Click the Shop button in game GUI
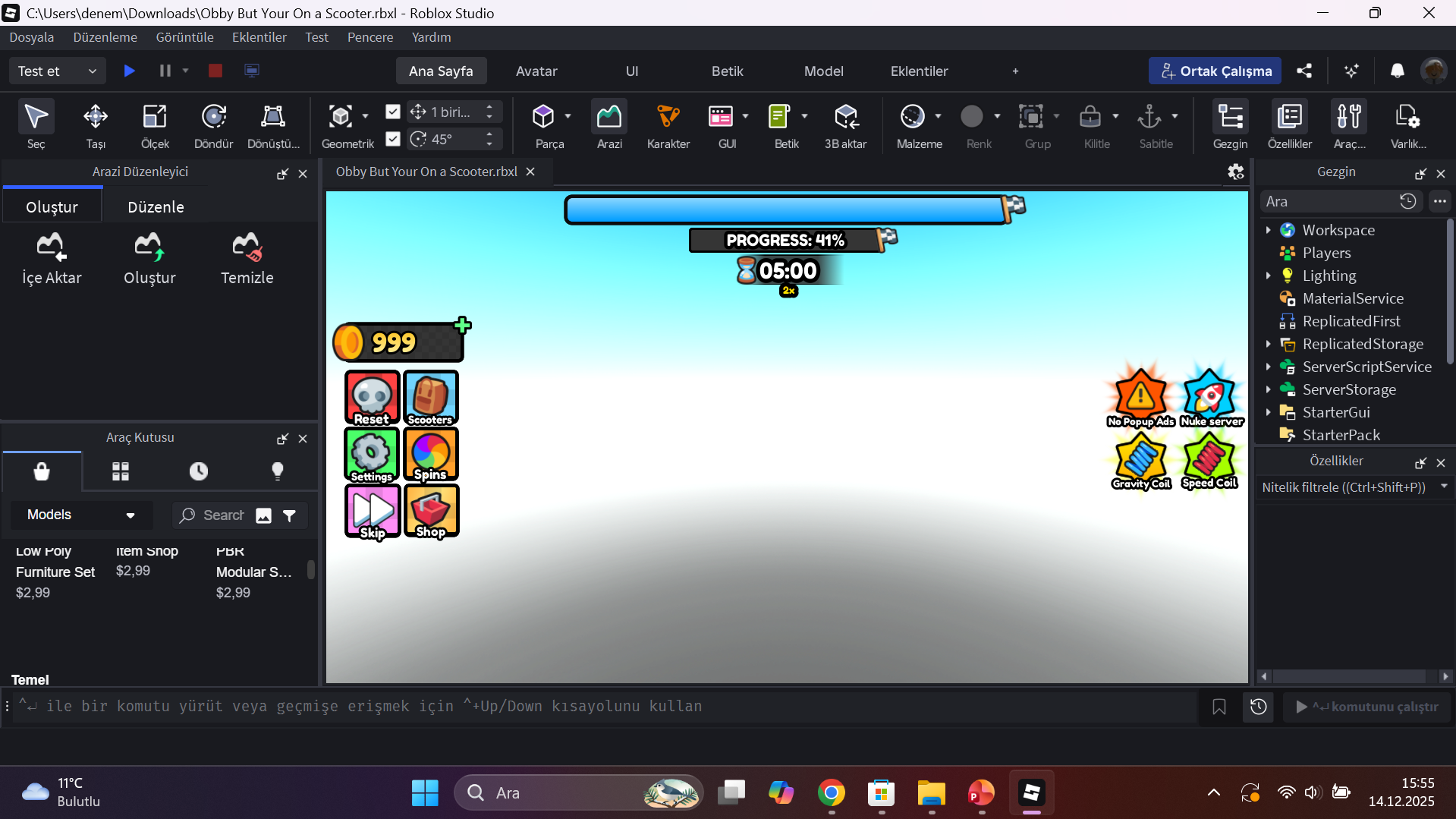This screenshot has width=1456, height=819. click(x=431, y=511)
